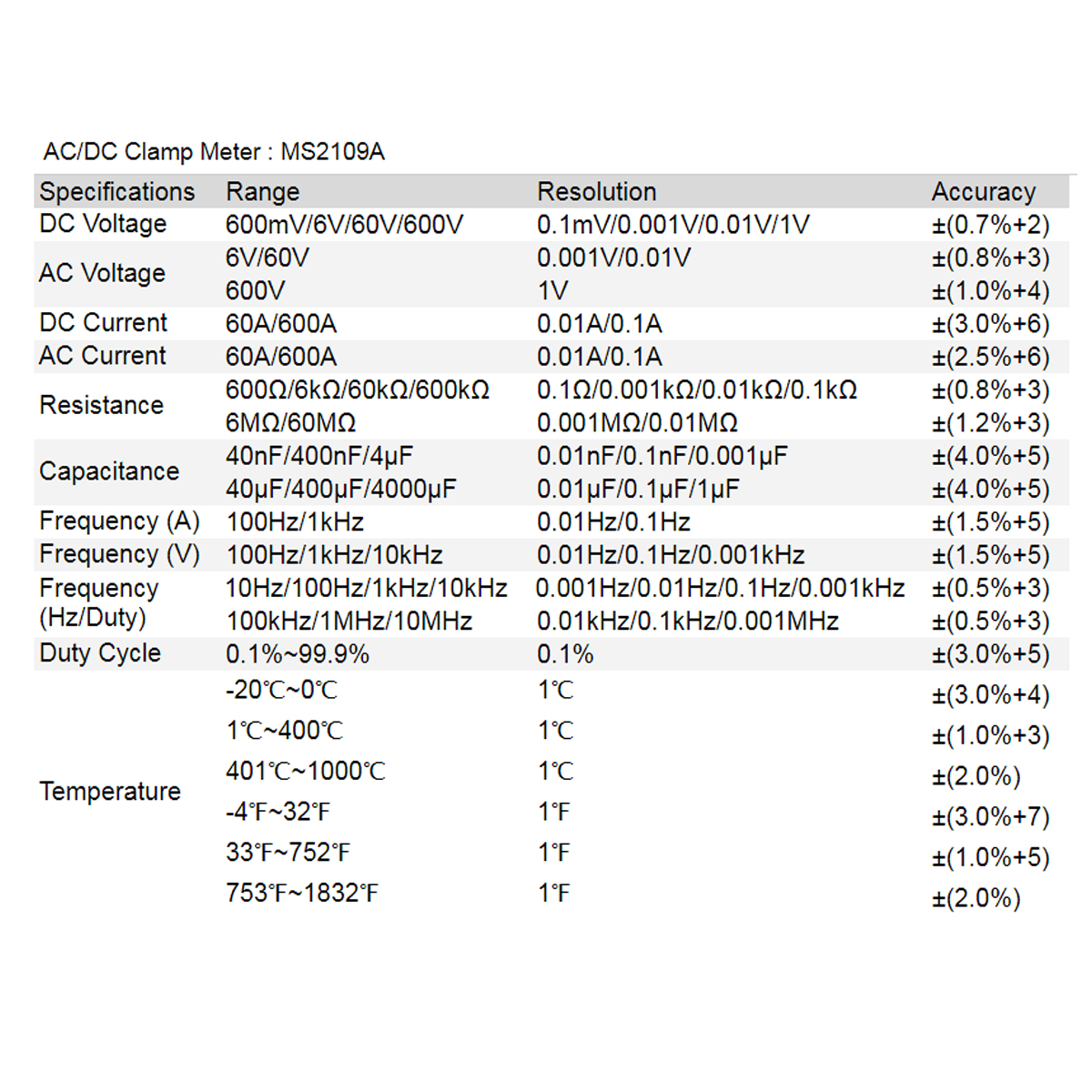1092x1092 pixels.
Task: Click the Duty Cycle row label
Action: (x=100, y=653)
